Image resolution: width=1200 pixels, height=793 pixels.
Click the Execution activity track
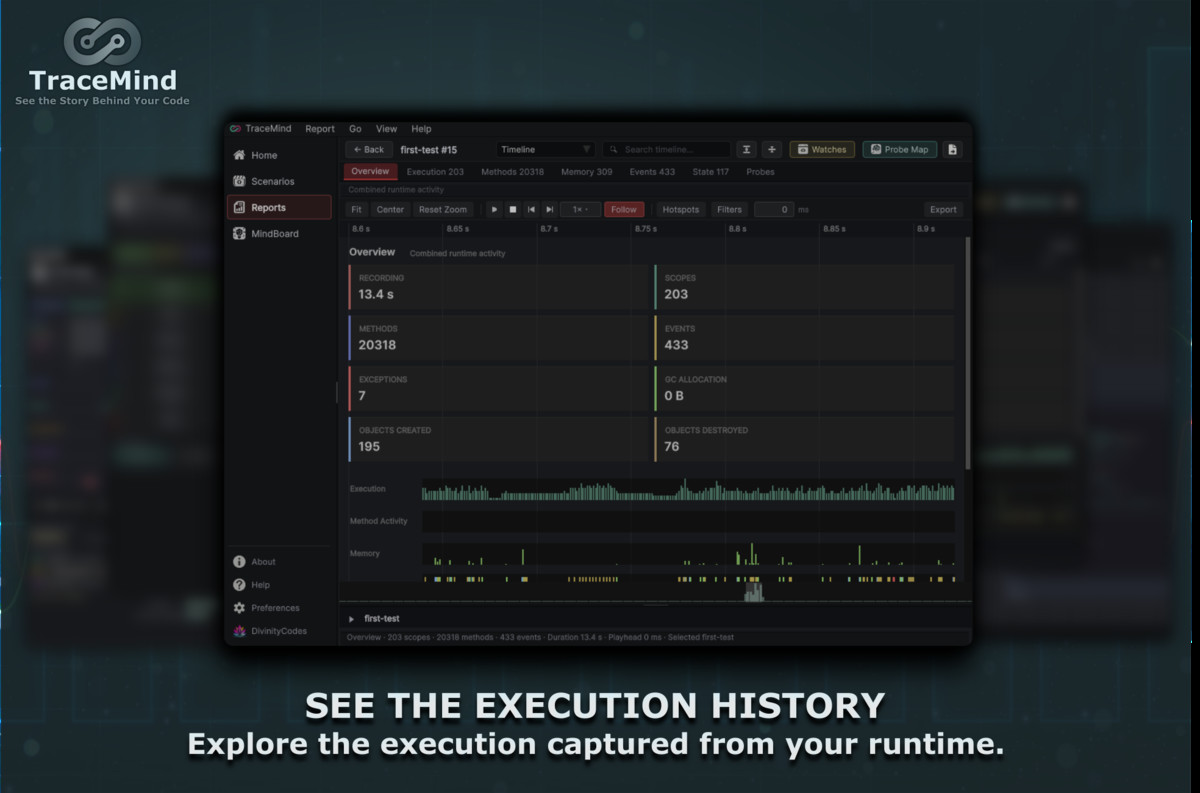(688, 490)
